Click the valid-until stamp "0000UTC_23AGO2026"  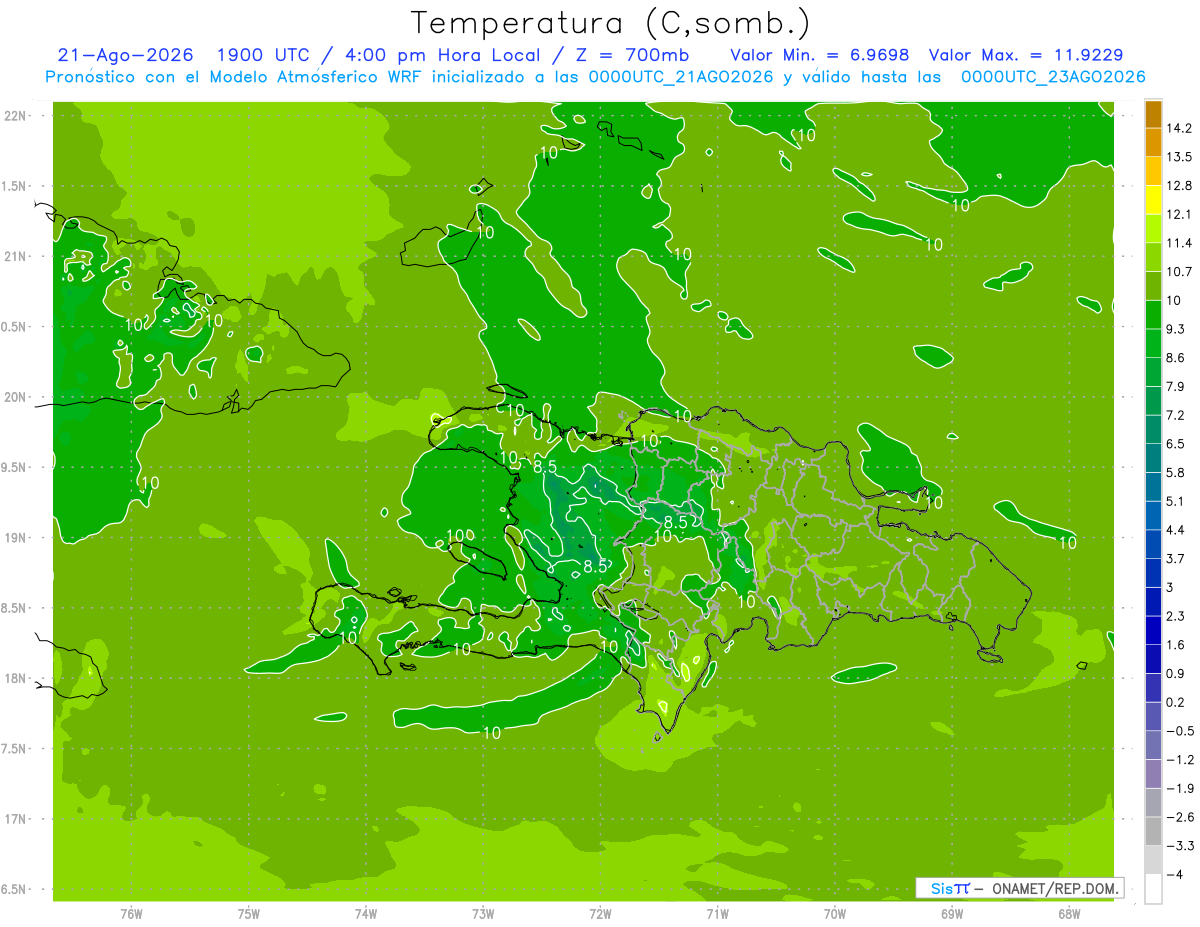click(1053, 77)
